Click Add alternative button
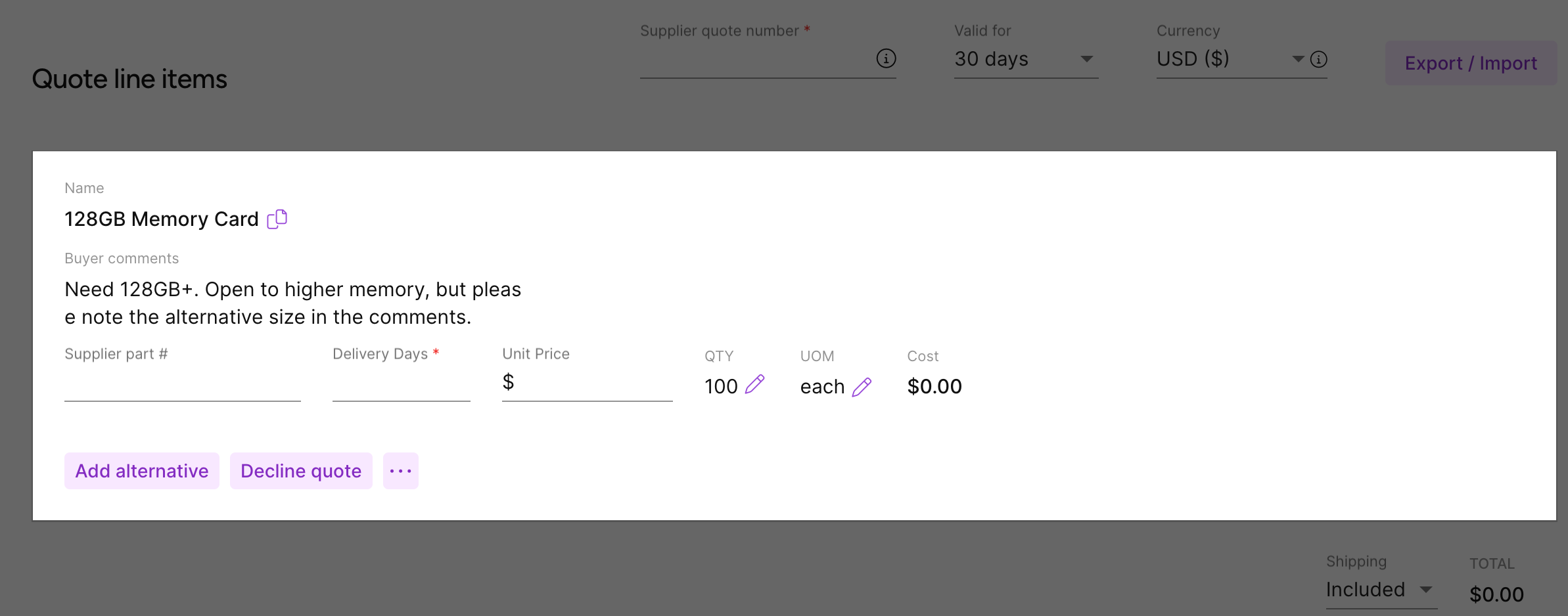The image size is (1568, 616). [142, 471]
